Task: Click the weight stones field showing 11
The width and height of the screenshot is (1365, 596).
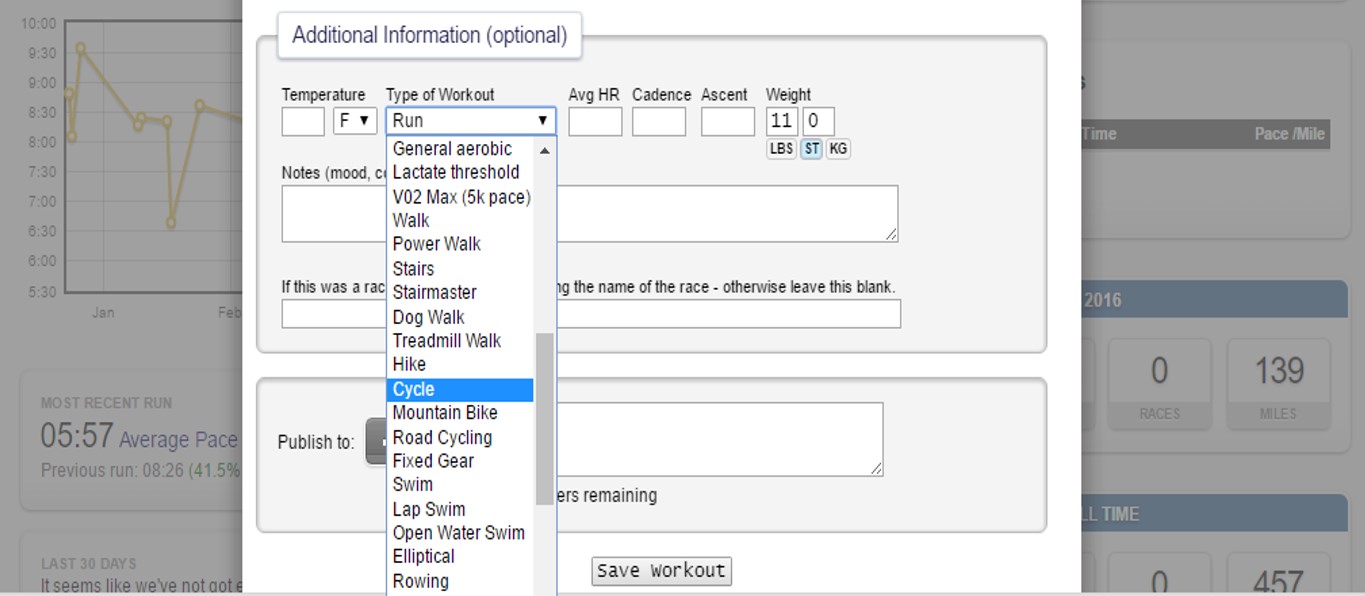Action: [x=781, y=121]
